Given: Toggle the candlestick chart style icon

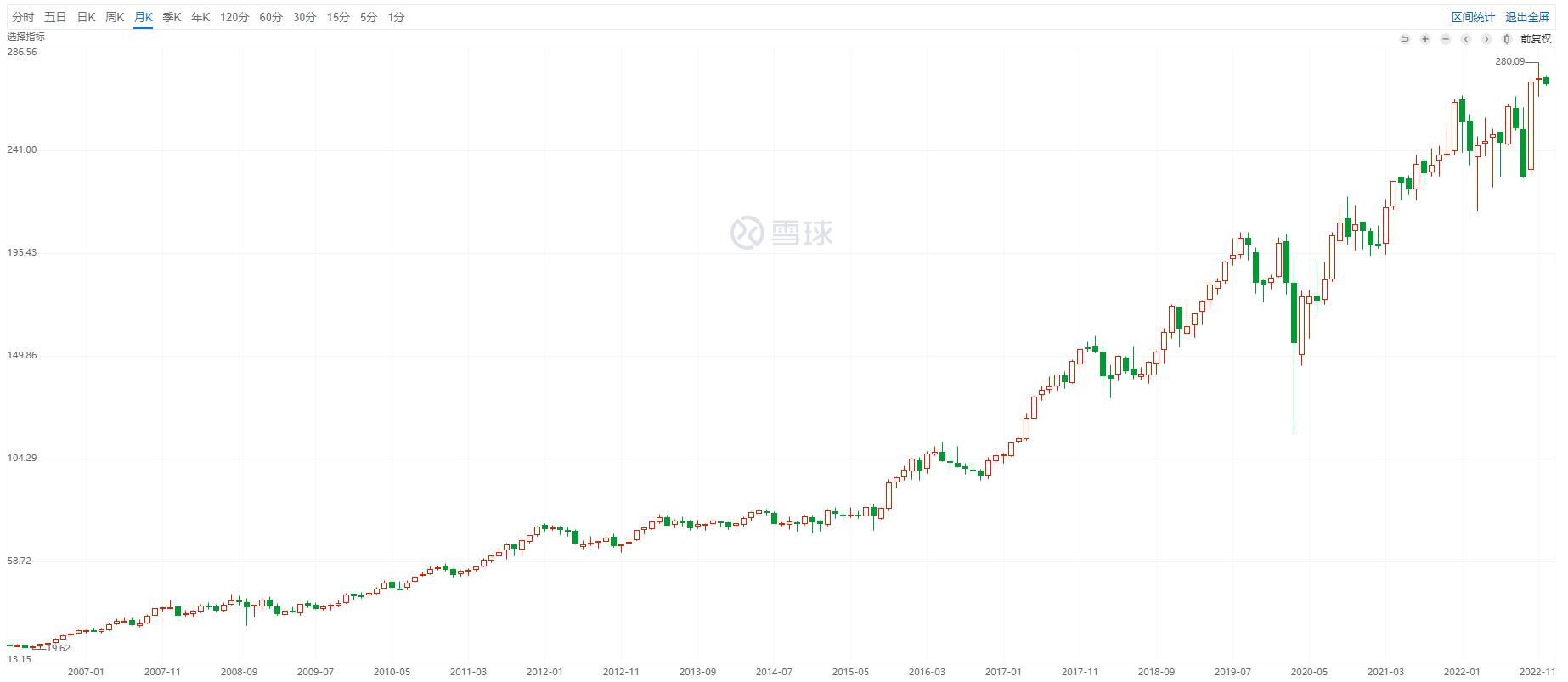Looking at the screenshot, I should point(1506,39).
